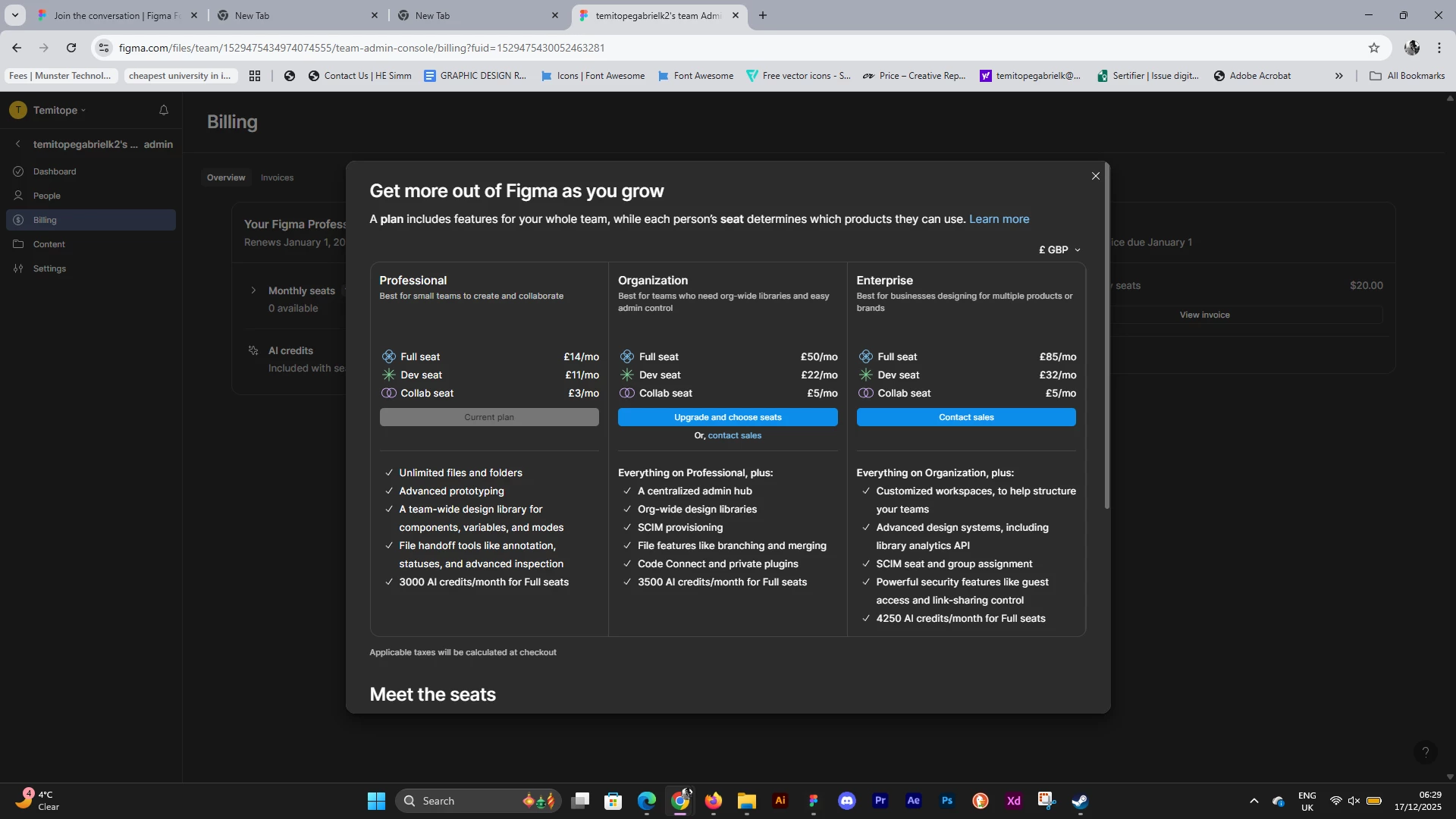
Task: Bookmark this page with the star icon
Action: click(1373, 48)
